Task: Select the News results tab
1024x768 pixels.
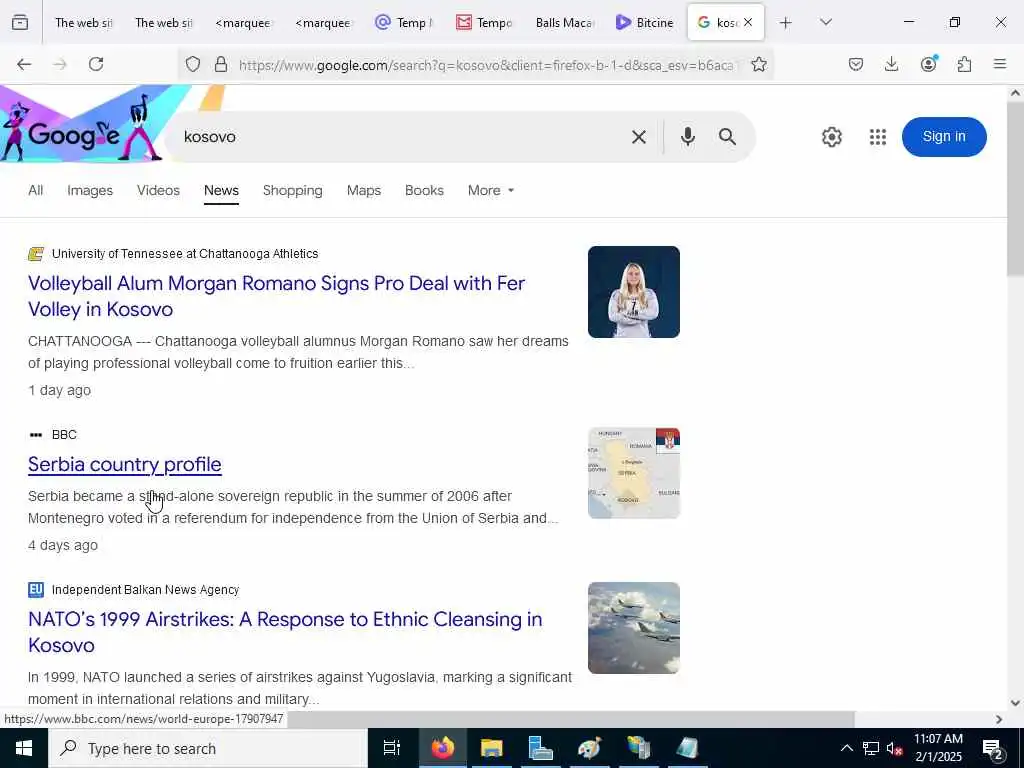Action: click(x=221, y=190)
